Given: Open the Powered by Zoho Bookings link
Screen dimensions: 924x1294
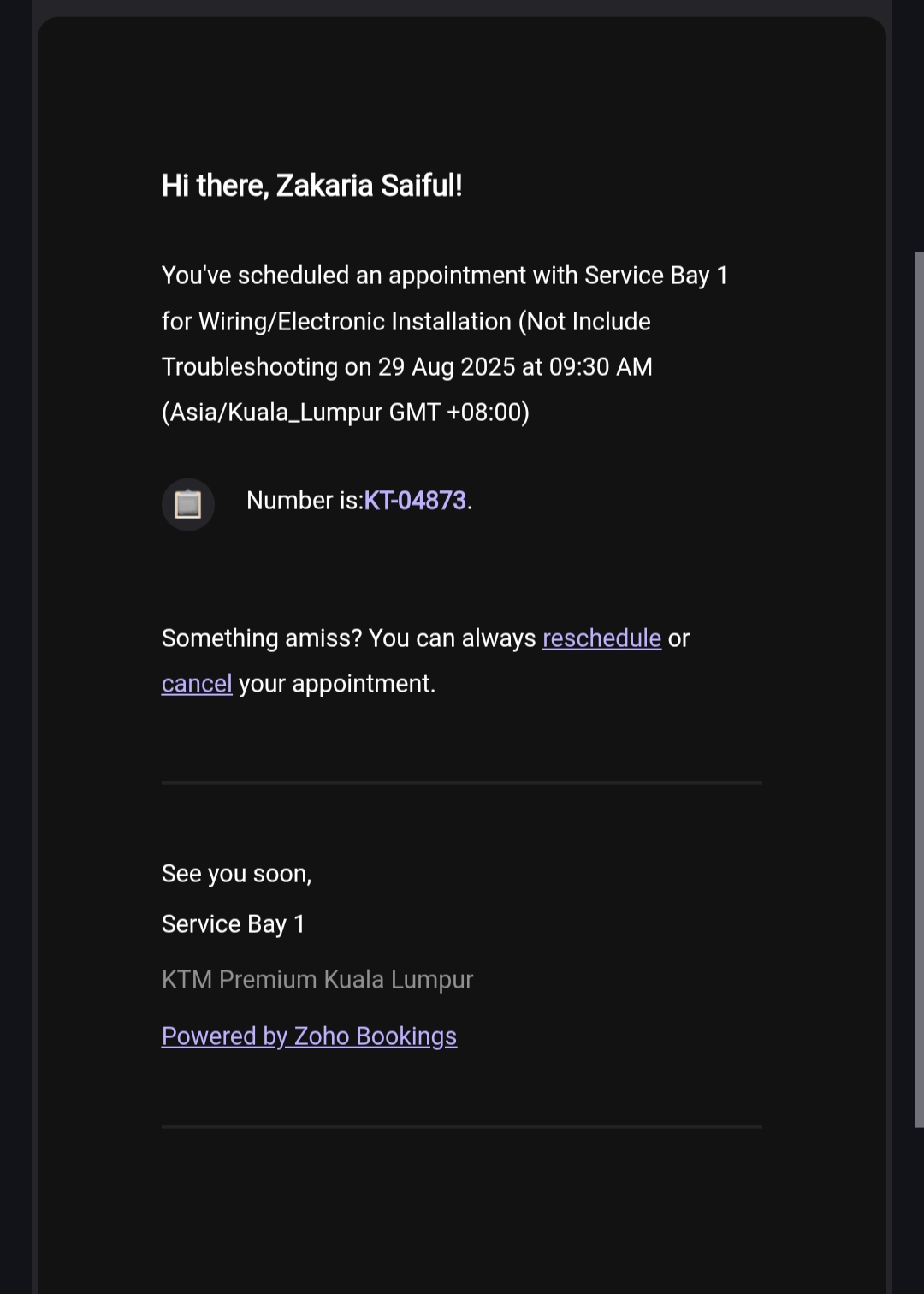Looking at the screenshot, I should [309, 1036].
